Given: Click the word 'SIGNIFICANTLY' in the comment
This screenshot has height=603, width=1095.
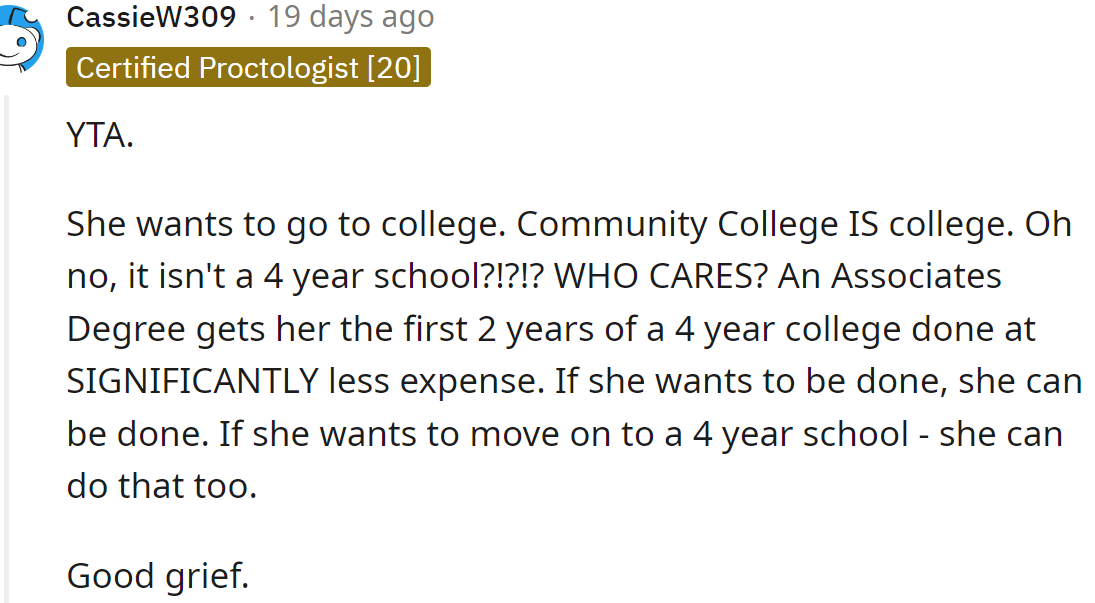Looking at the screenshot, I should pyautogui.click(x=190, y=380).
